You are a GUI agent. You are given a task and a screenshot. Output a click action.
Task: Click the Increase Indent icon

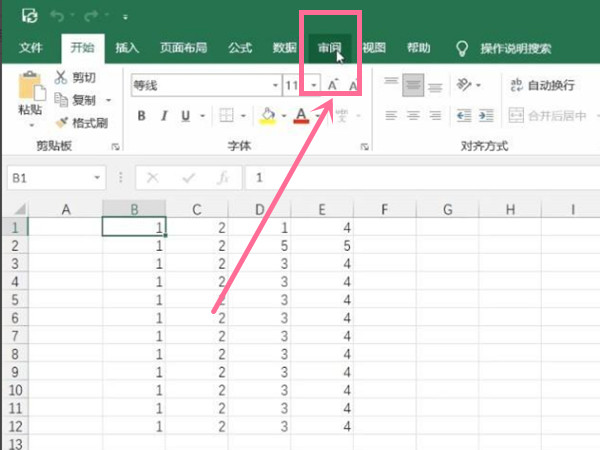(x=488, y=116)
